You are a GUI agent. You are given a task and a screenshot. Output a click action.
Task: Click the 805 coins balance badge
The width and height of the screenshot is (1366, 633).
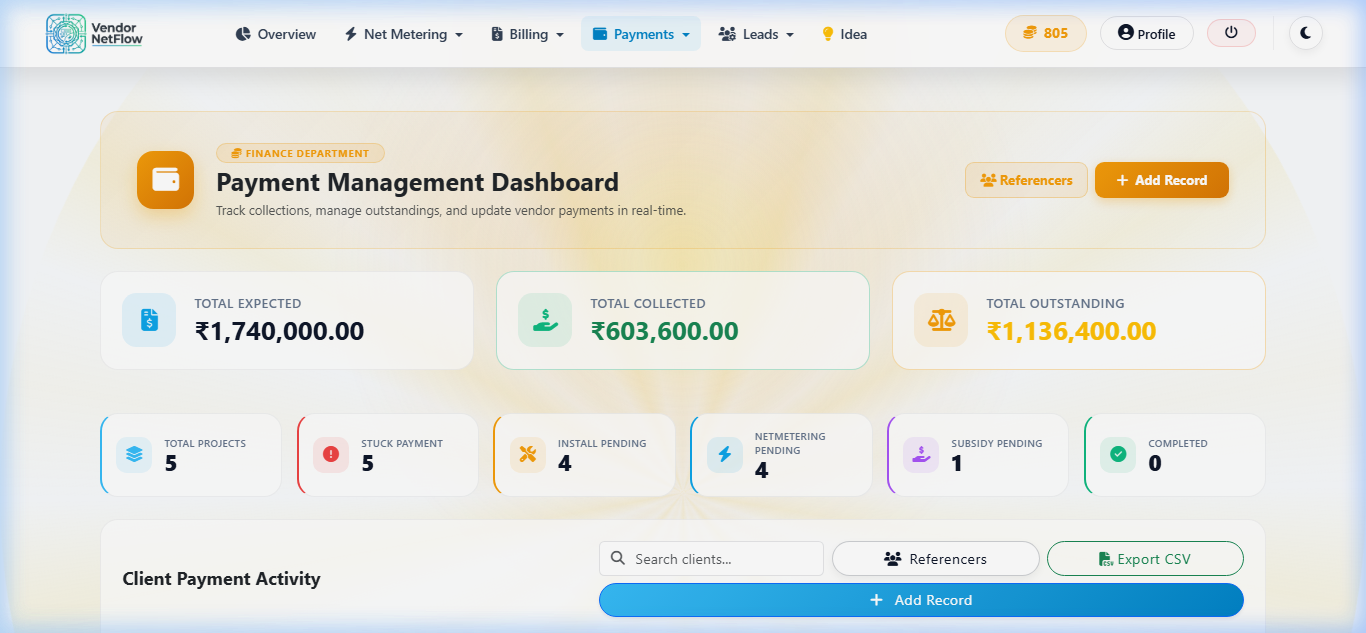click(x=1045, y=33)
